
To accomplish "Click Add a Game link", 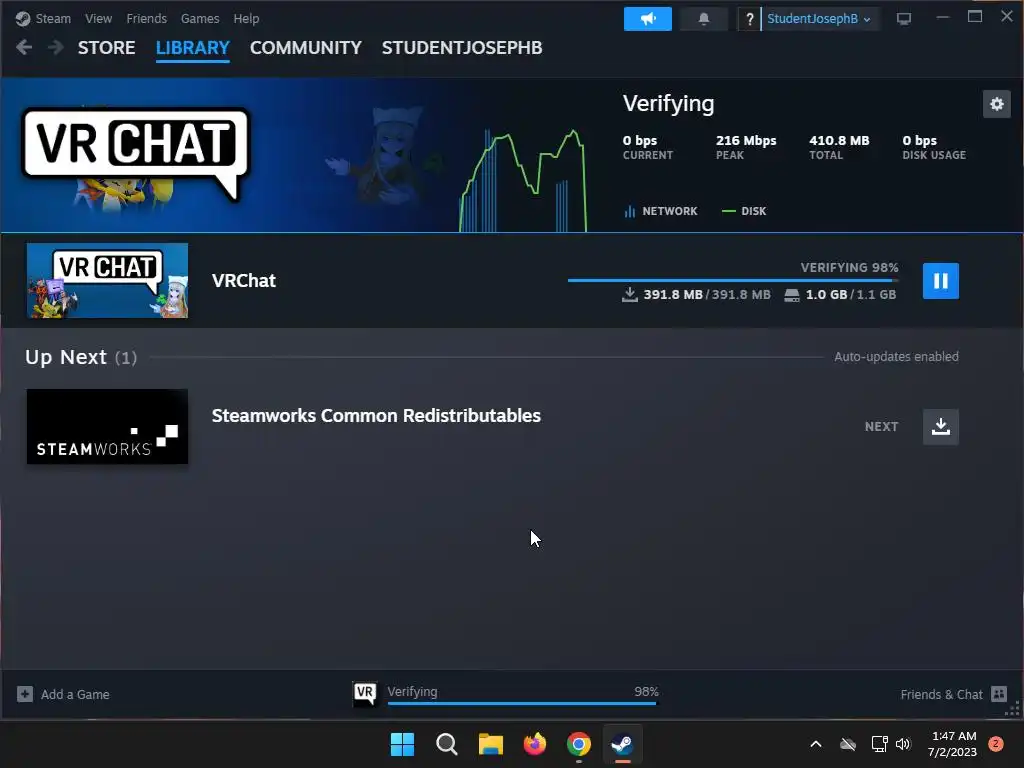I will coord(75,694).
